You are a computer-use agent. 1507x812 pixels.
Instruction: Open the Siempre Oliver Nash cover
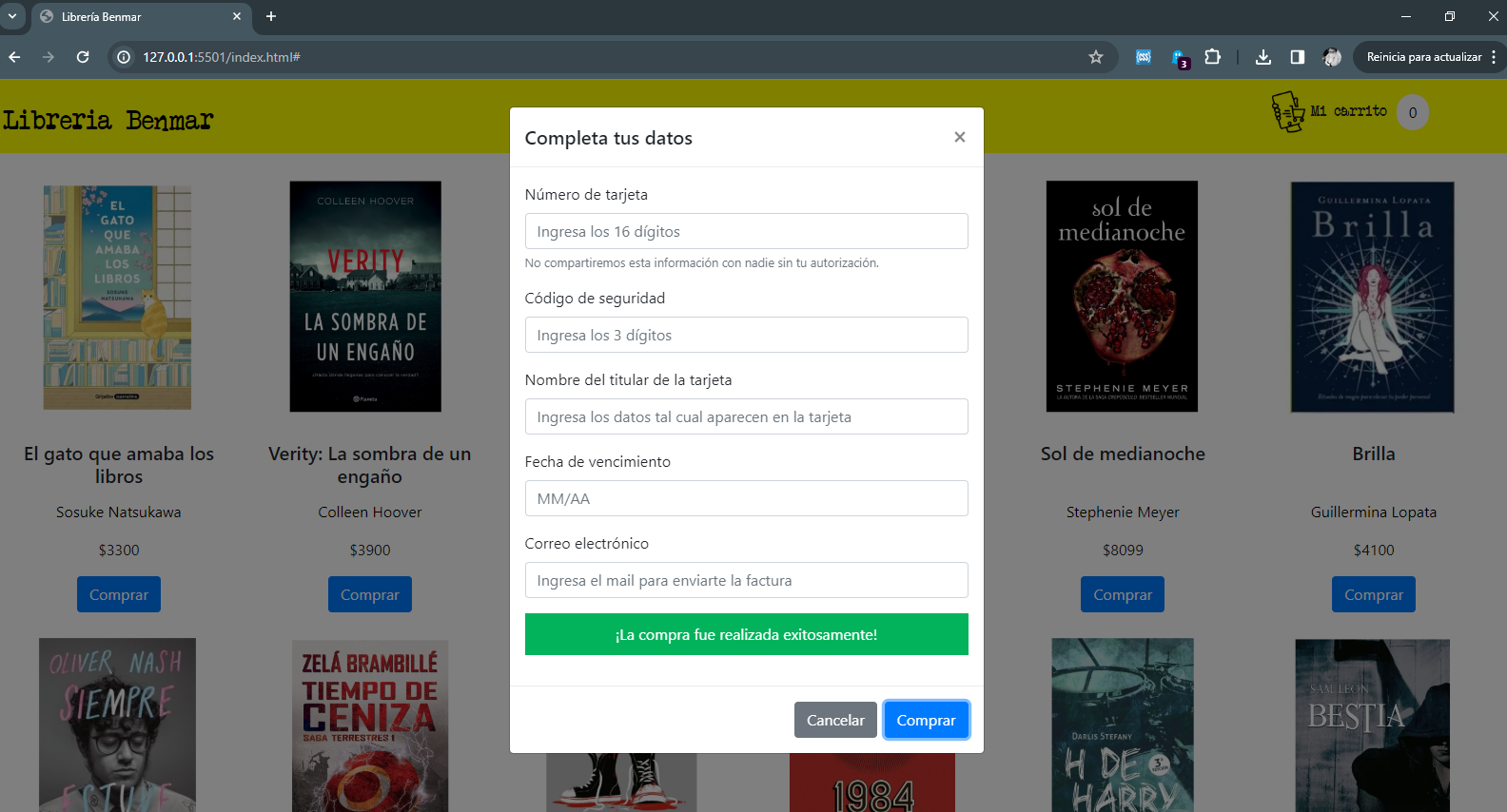(117, 725)
